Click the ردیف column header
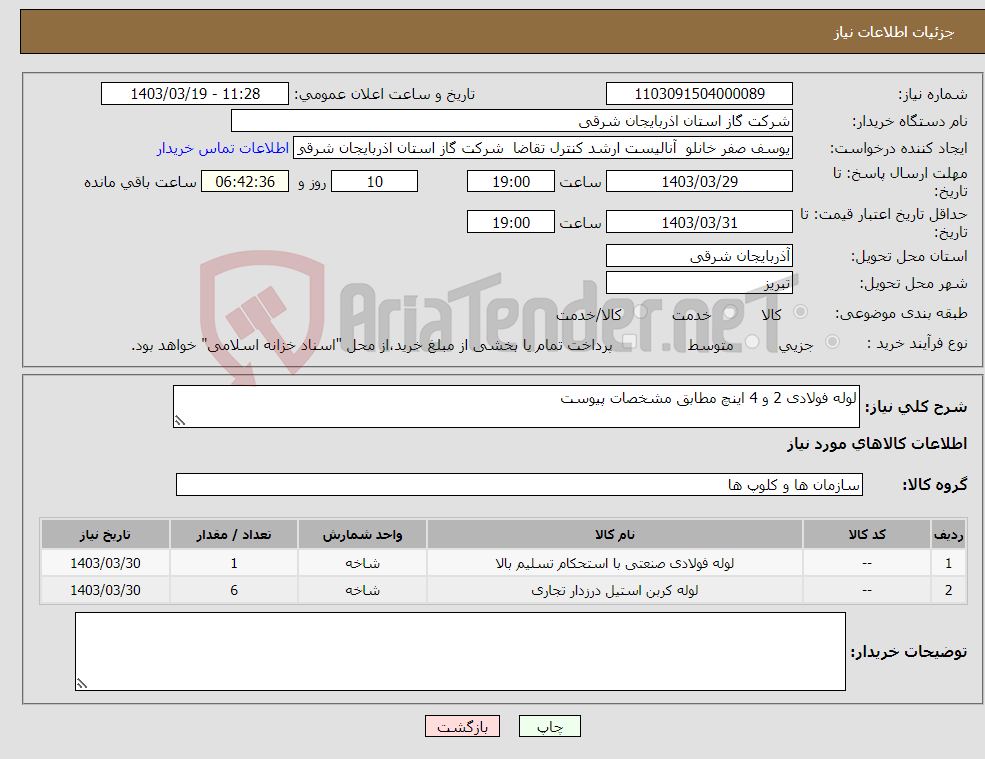This screenshot has height=759, width=985. (x=949, y=535)
